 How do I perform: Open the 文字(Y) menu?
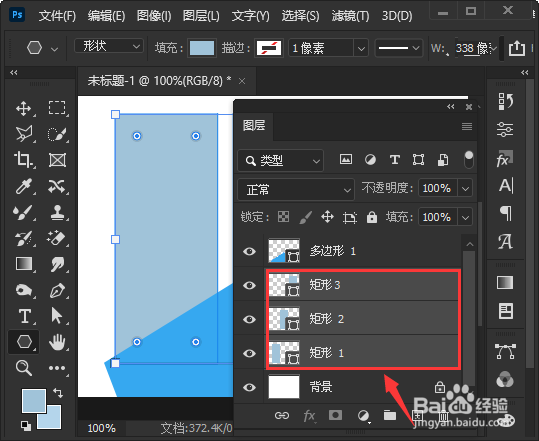pyautogui.click(x=250, y=15)
